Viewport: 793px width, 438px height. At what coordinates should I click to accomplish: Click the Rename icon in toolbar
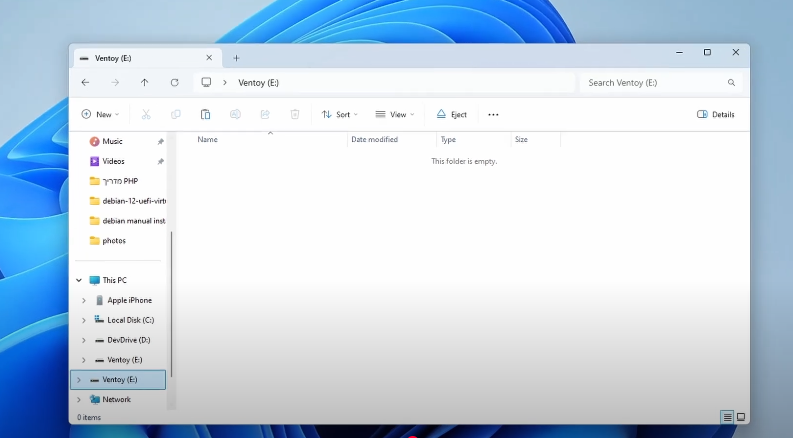(235, 114)
